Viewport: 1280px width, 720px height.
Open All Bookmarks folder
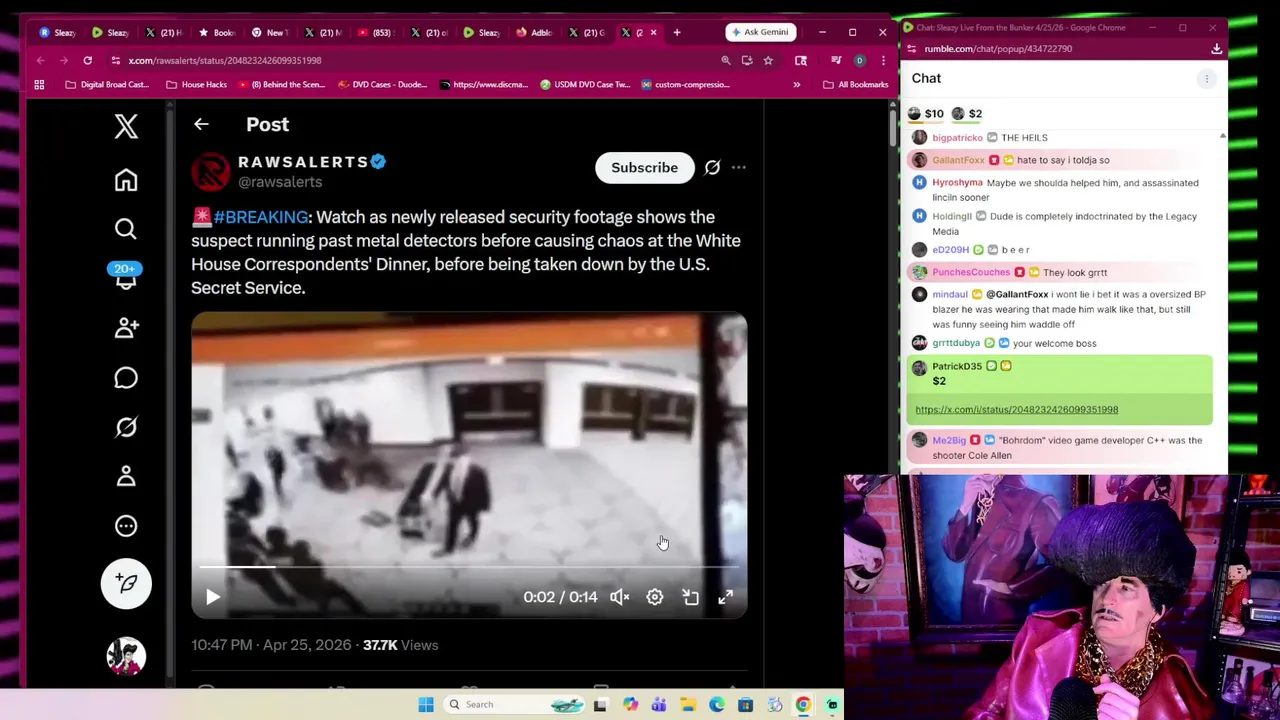coord(856,84)
